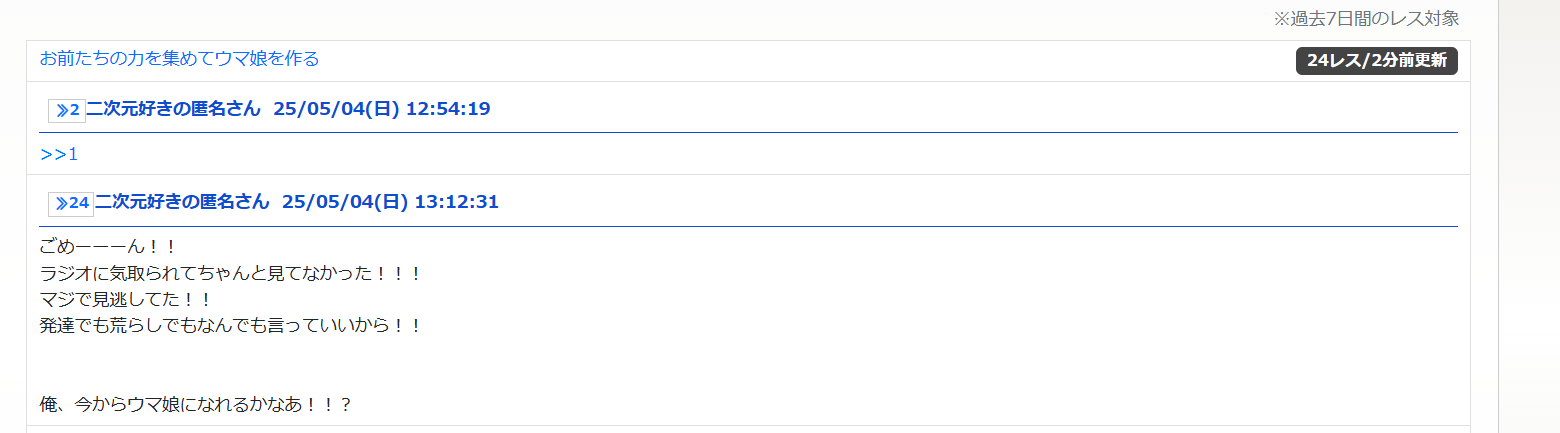This screenshot has height=433, width=1560.
Task: Click the 25/05/04(日) 13:12:31 timestamp
Action: (x=390, y=203)
